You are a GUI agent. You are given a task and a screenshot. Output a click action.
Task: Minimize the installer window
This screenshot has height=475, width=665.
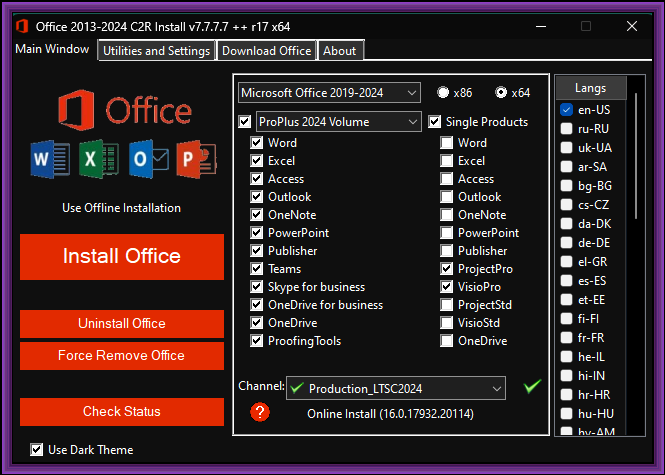(x=541, y=26)
